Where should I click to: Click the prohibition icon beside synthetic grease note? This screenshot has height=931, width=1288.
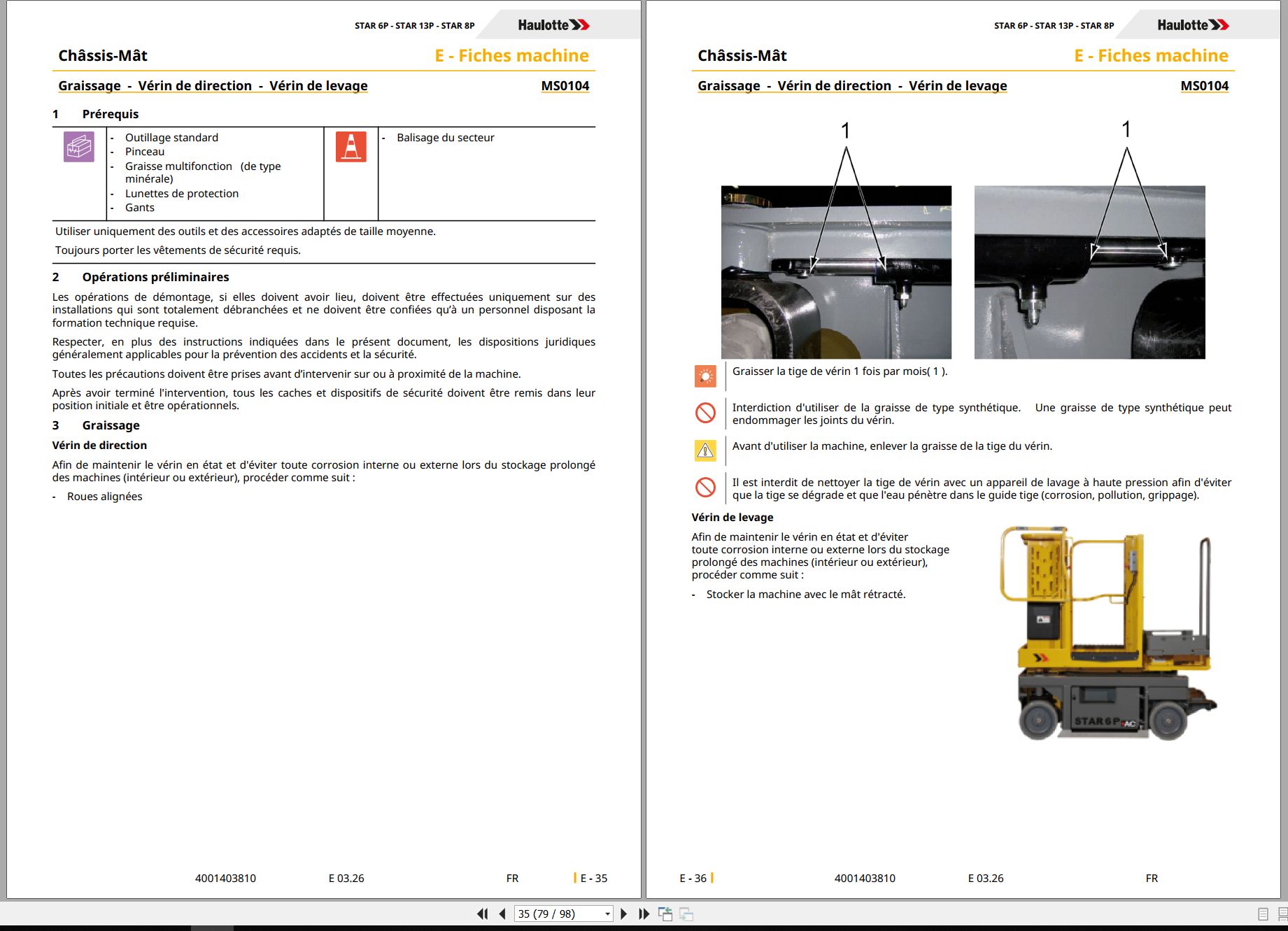pyautogui.click(x=705, y=413)
